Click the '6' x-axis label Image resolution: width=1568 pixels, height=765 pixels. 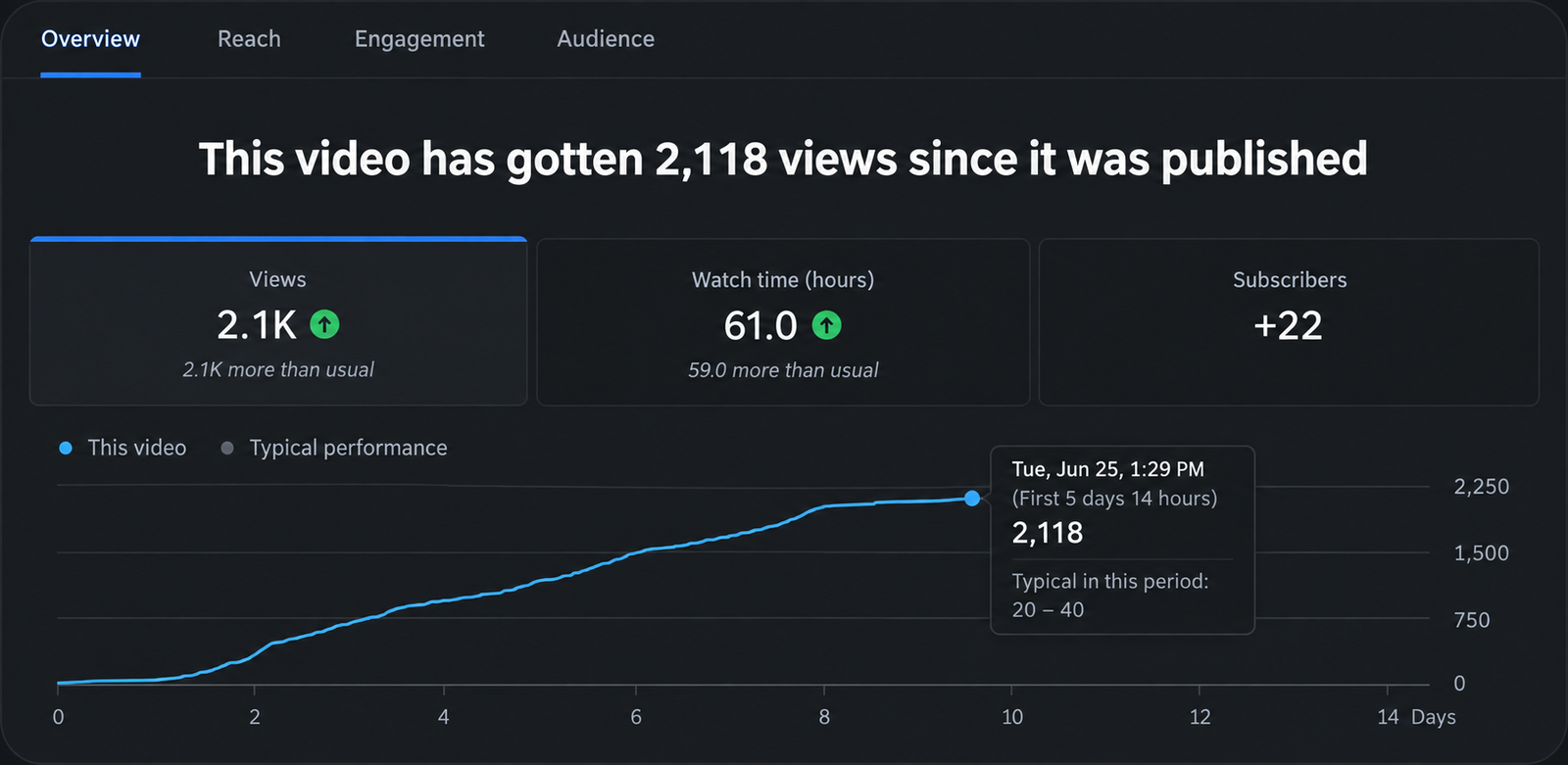636,717
